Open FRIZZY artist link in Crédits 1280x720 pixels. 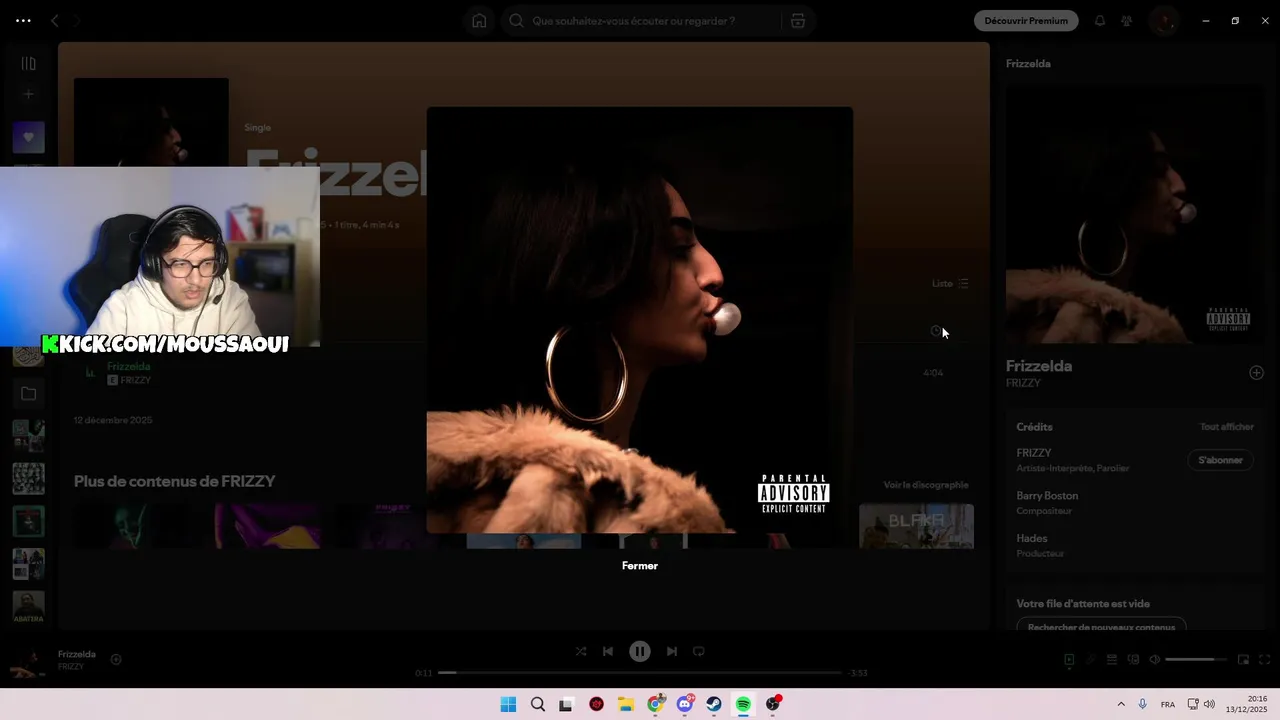[1034, 453]
